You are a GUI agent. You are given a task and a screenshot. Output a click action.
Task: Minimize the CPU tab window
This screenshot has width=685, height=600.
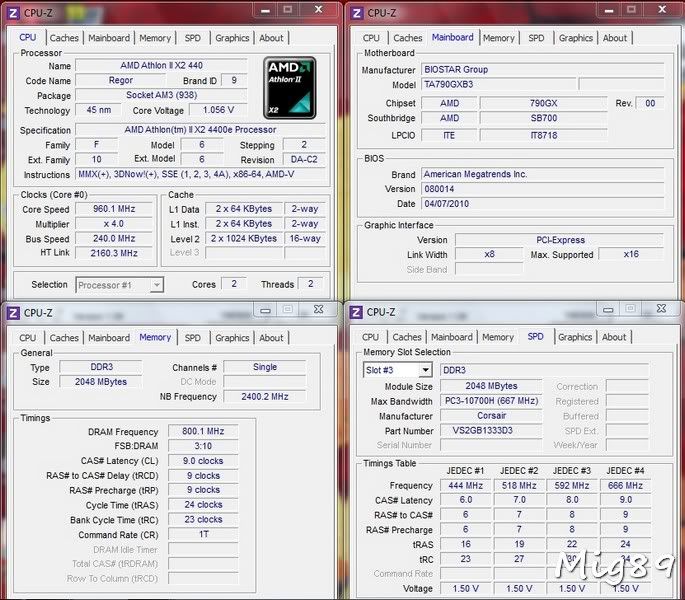click(265, 10)
